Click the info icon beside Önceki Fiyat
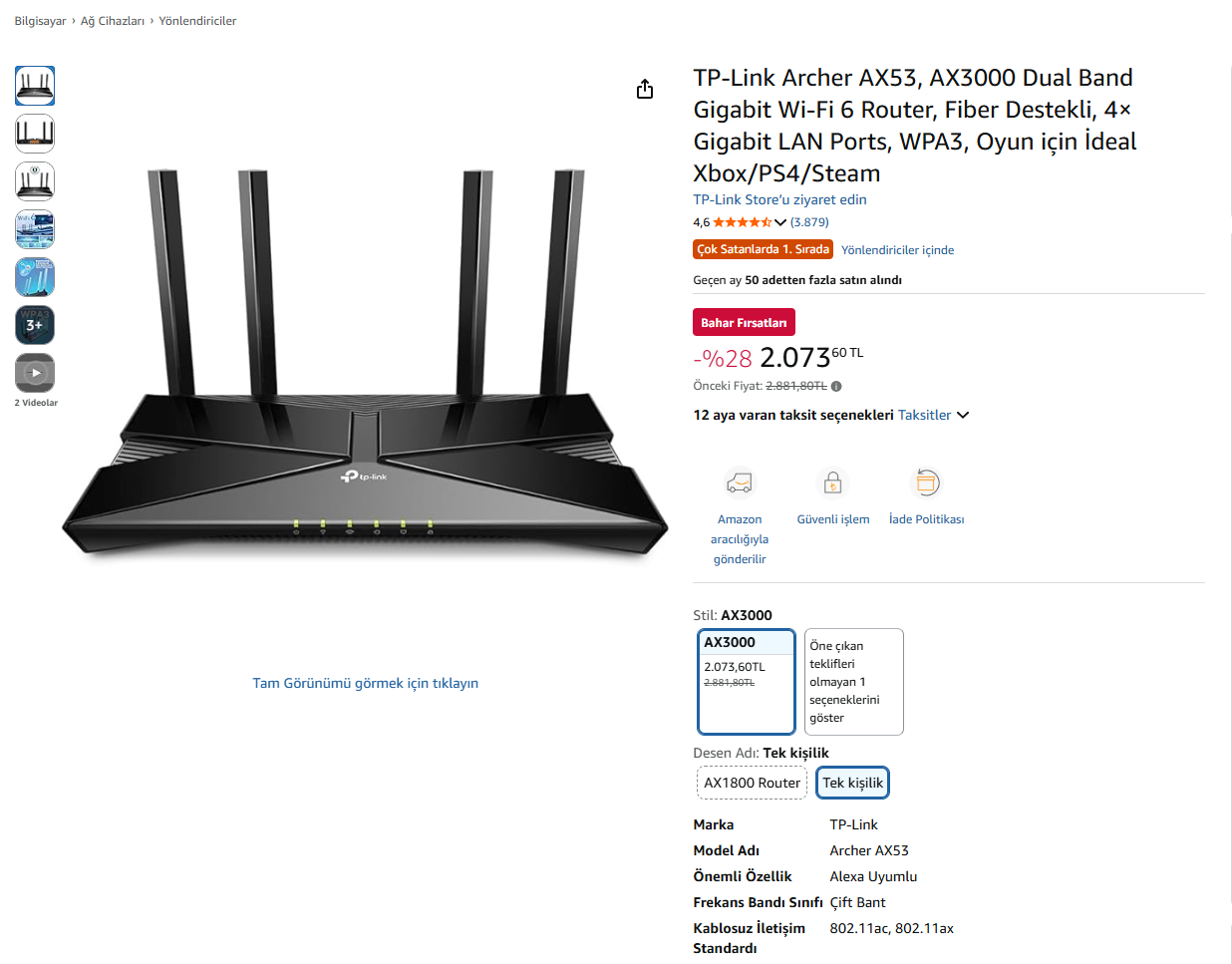This screenshot has width=1232, height=964. (x=836, y=387)
